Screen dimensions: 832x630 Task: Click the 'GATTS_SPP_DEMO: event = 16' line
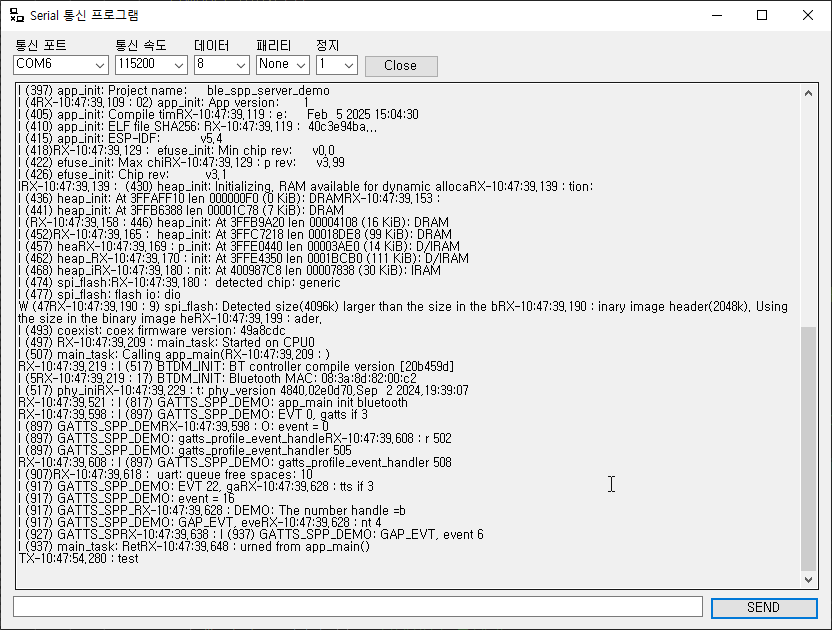[126, 498]
